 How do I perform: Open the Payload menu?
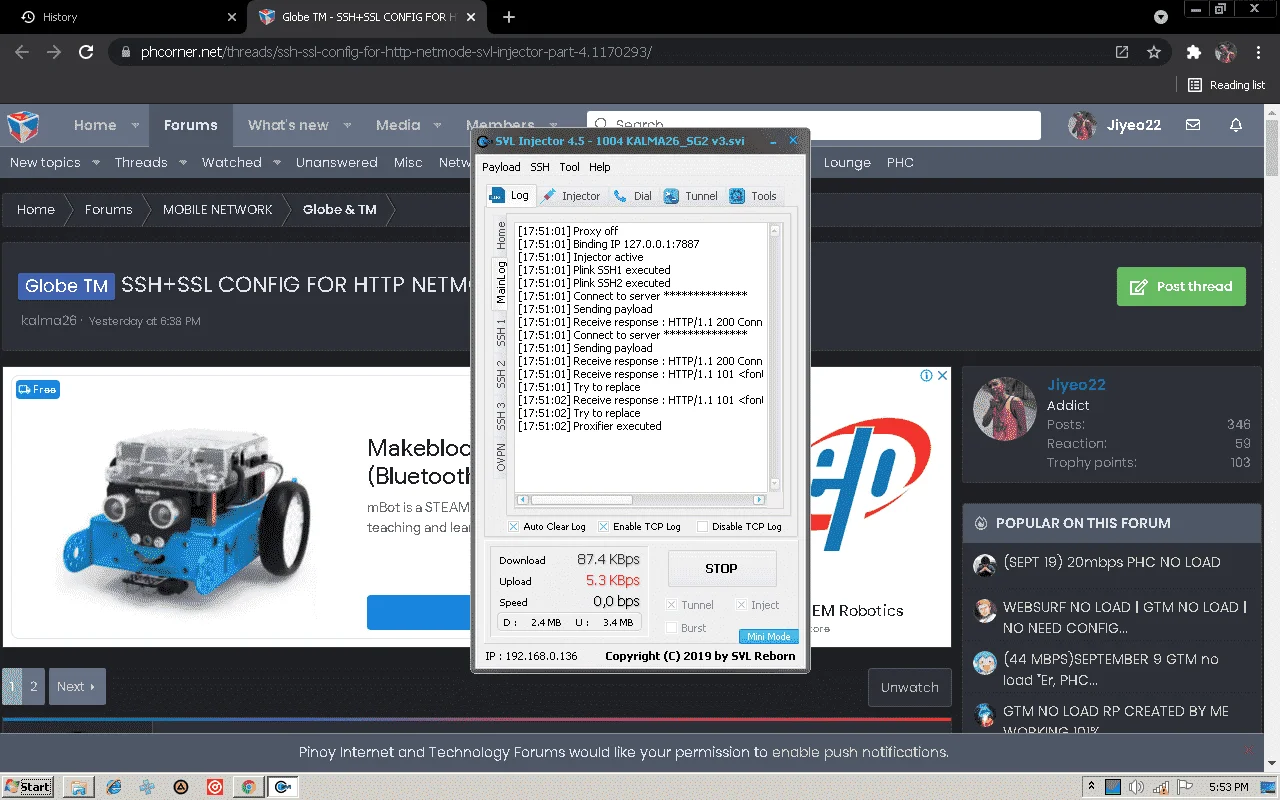coord(501,167)
